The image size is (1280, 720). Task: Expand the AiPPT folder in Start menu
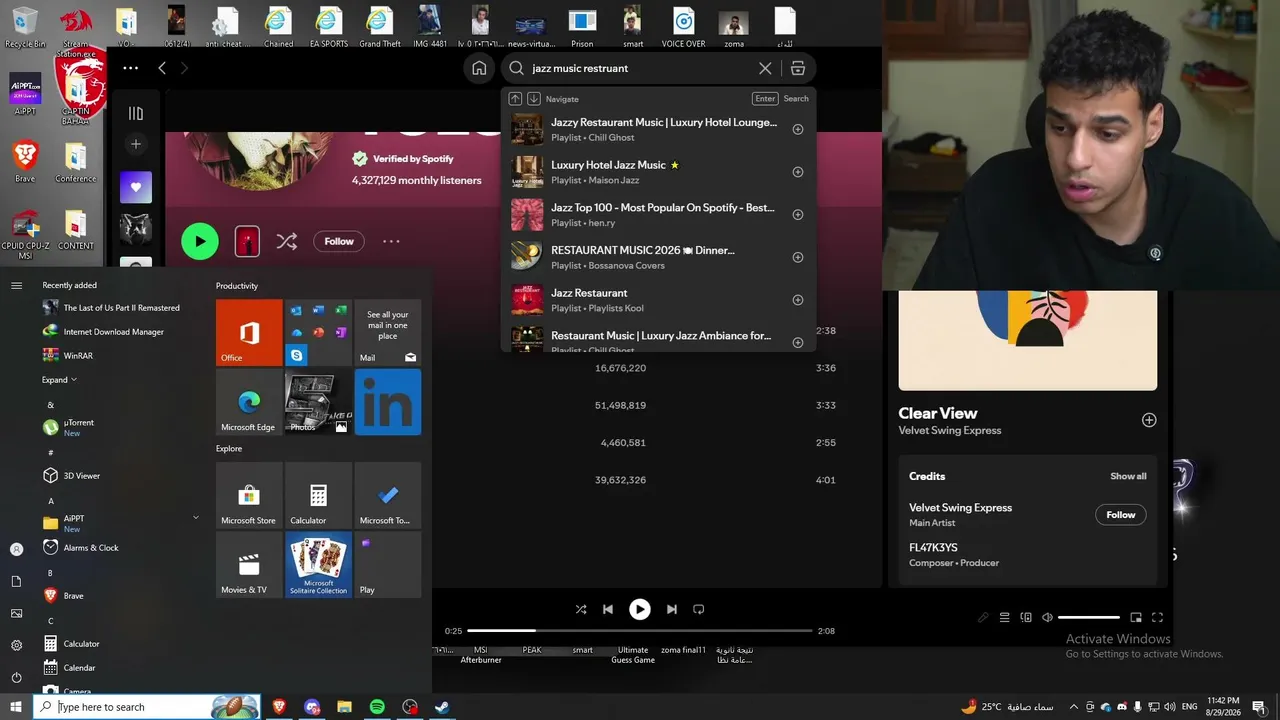(120, 523)
